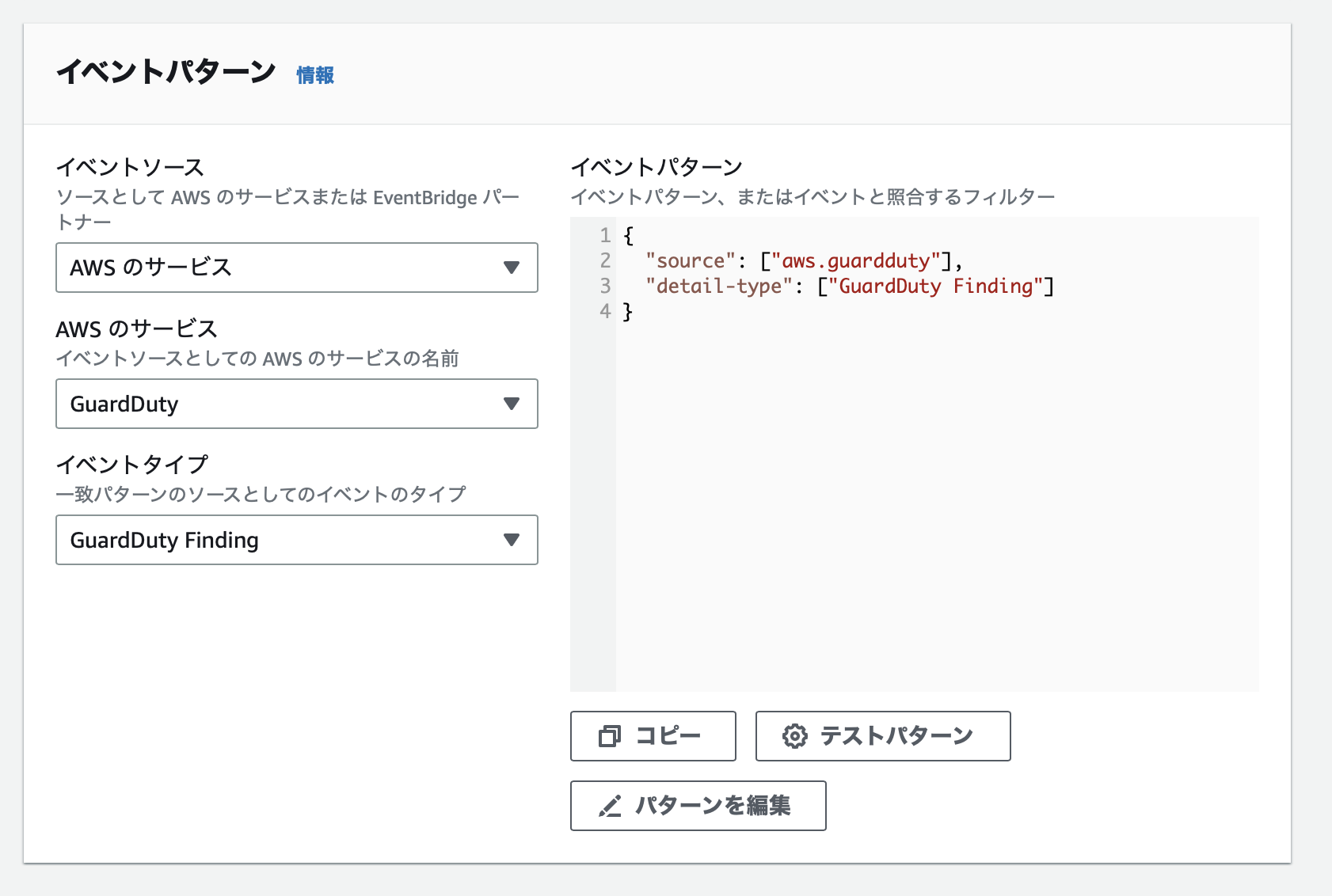Click inside the event pattern code editor
The image size is (1332, 896).
click(x=915, y=454)
